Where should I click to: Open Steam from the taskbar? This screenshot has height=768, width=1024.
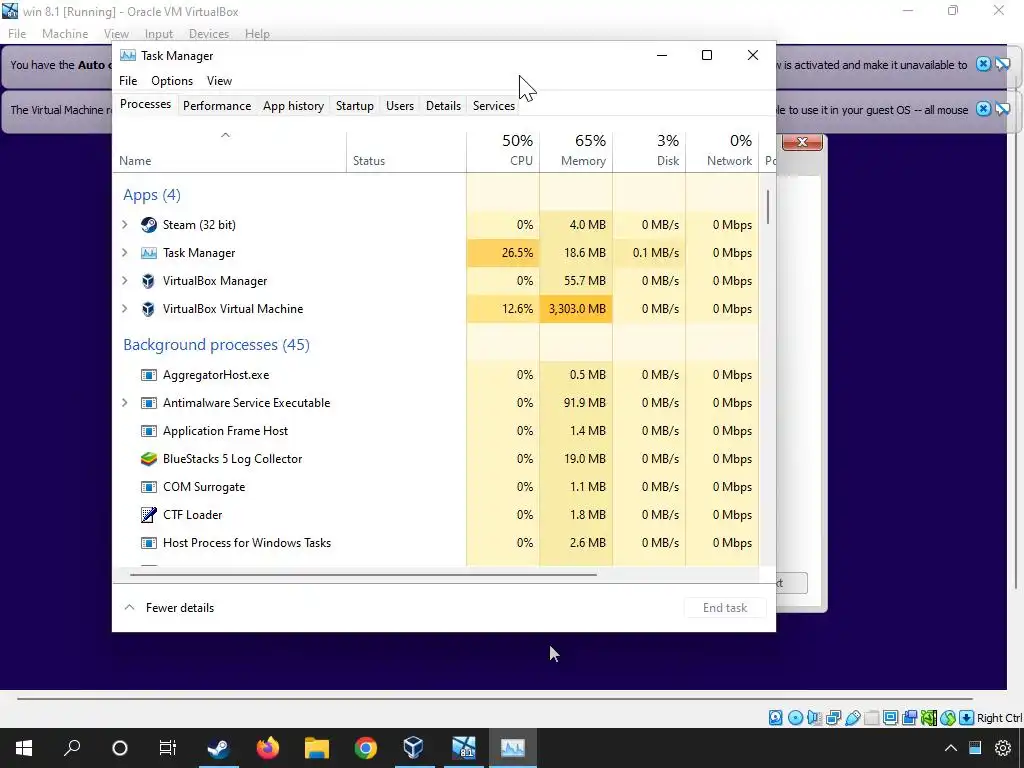coord(218,748)
